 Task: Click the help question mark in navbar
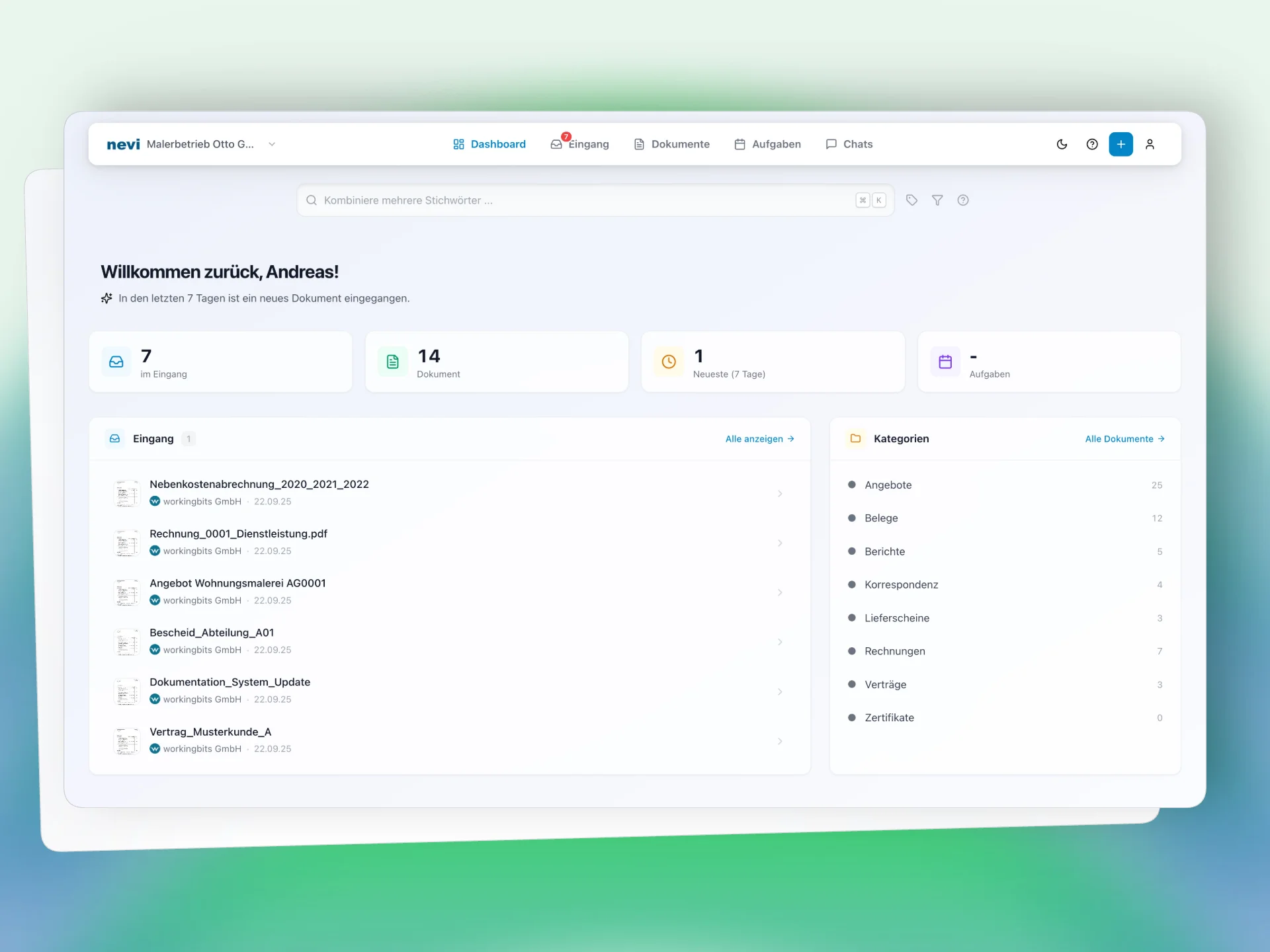1092,144
